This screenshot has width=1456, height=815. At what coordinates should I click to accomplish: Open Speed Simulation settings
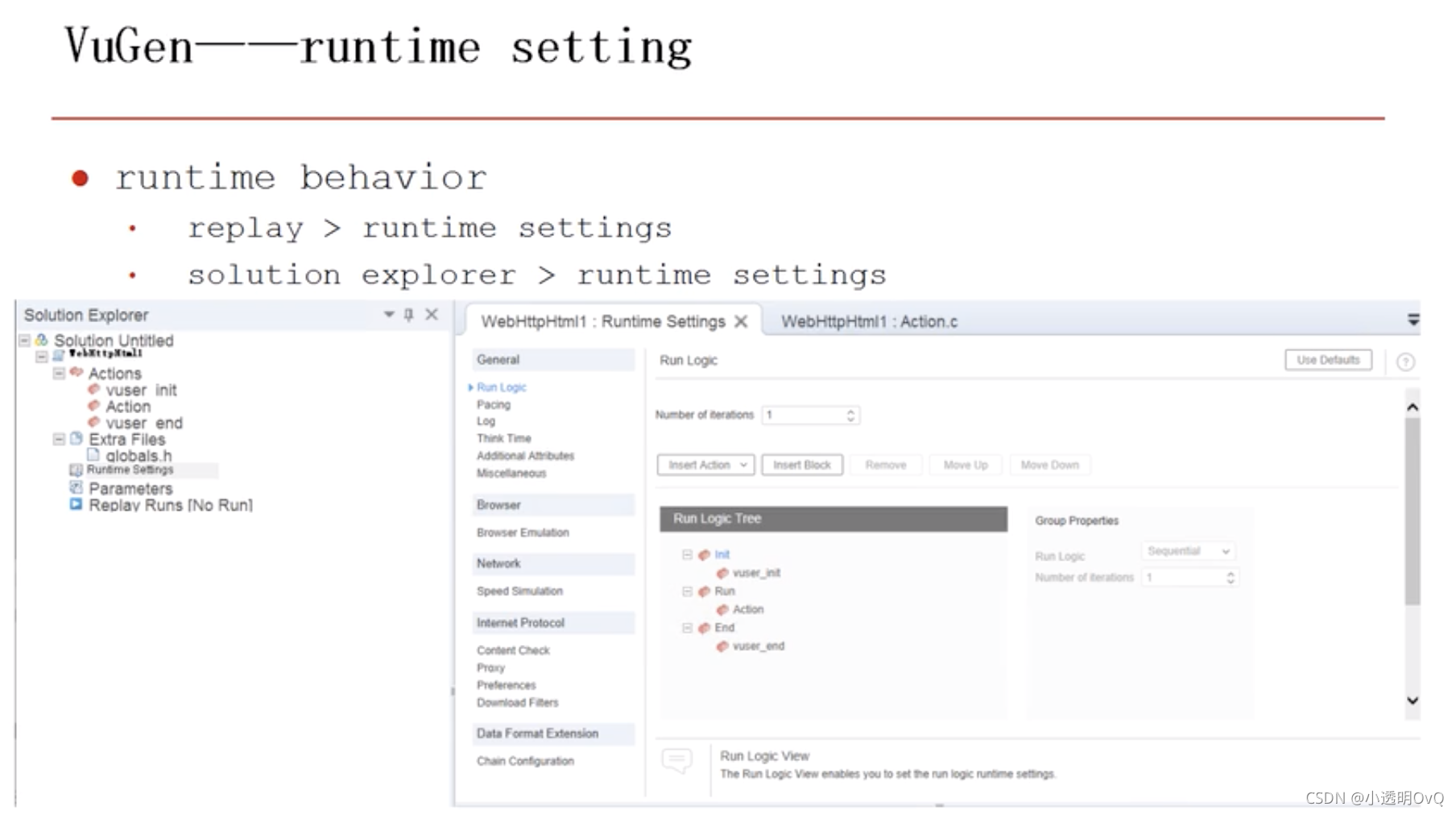click(519, 591)
